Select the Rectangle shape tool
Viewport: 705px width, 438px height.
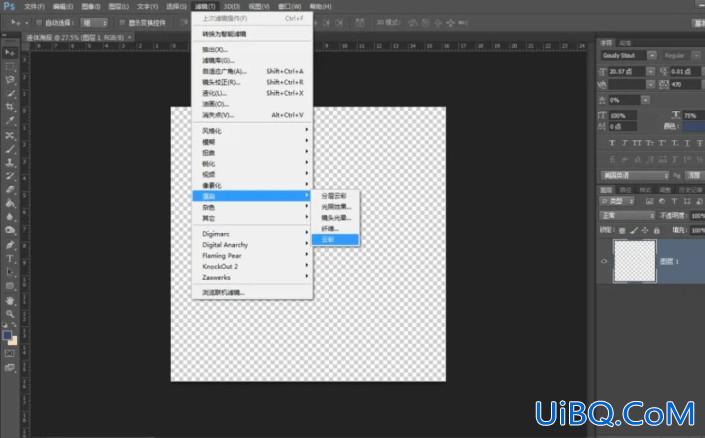coord(9,286)
